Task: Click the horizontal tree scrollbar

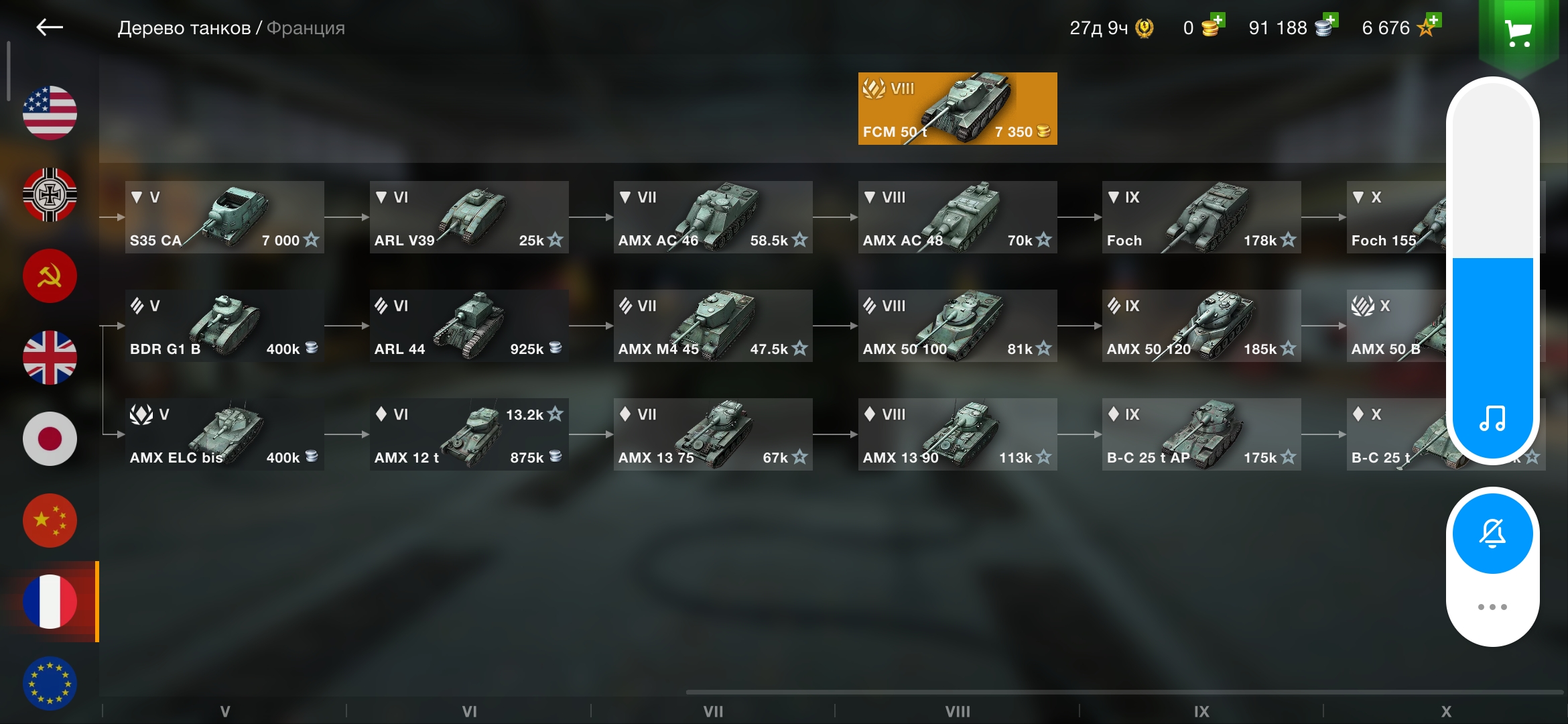Action: (1124, 692)
